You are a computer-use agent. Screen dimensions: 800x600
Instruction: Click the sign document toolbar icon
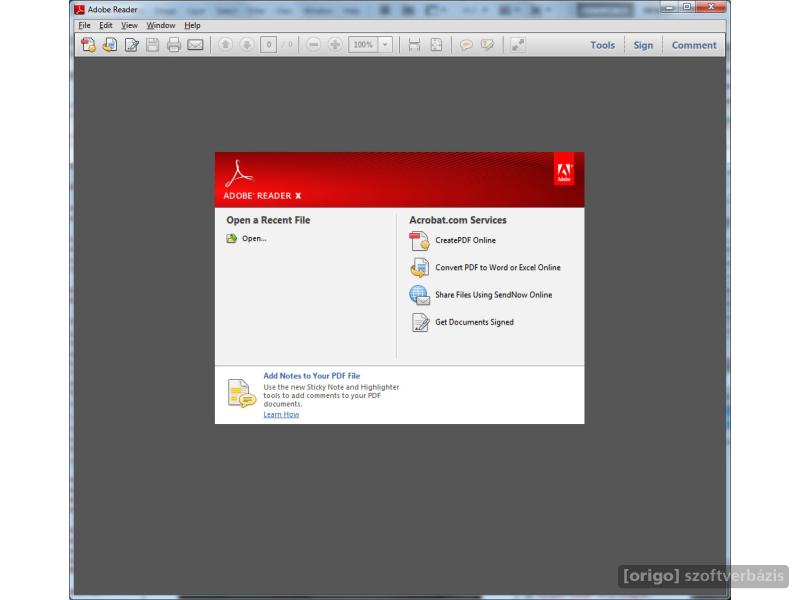(x=131, y=45)
